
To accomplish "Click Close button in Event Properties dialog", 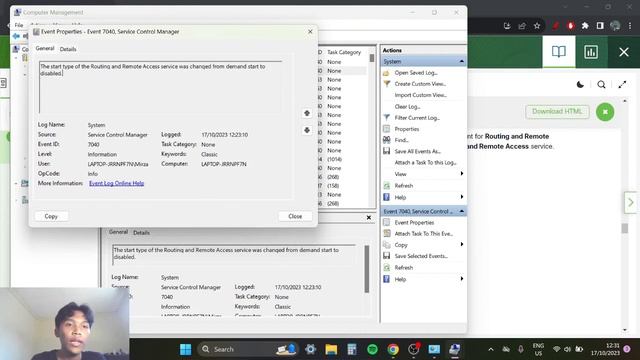I will (x=295, y=216).
